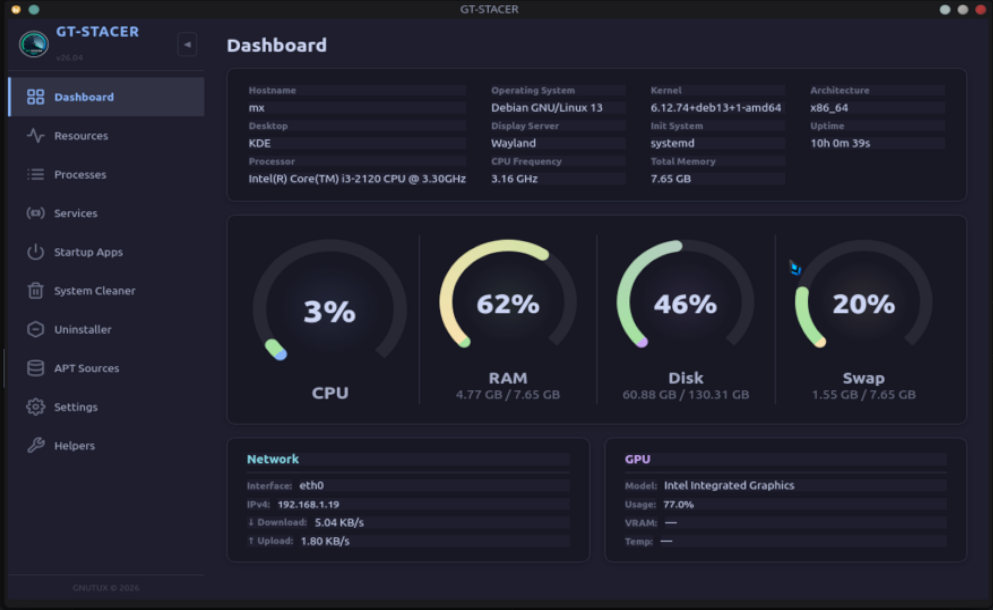Select APT Sources in the sidebar
The height and width of the screenshot is (610, 993).
click(x=106, y=367)
